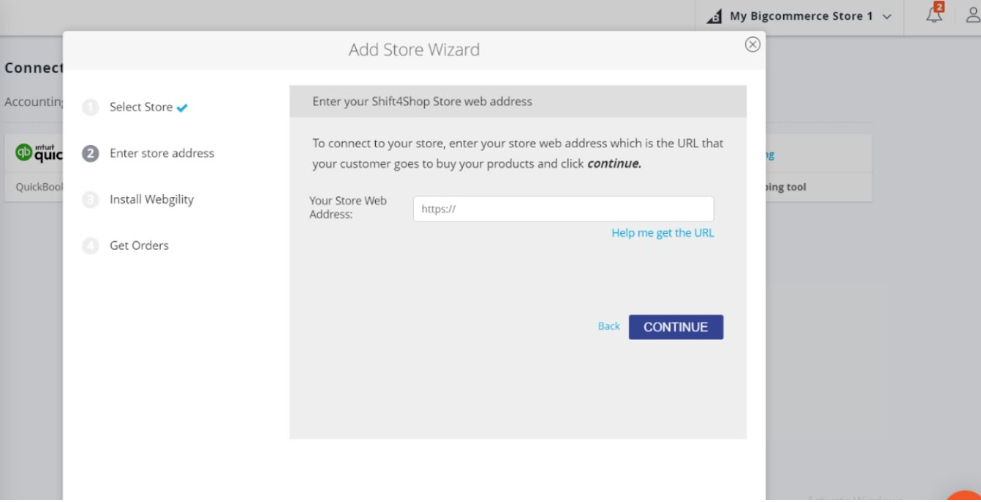981x502 pixels.
Task: Click the BigCommerce logo icon
Action: (x=714, y=17)
